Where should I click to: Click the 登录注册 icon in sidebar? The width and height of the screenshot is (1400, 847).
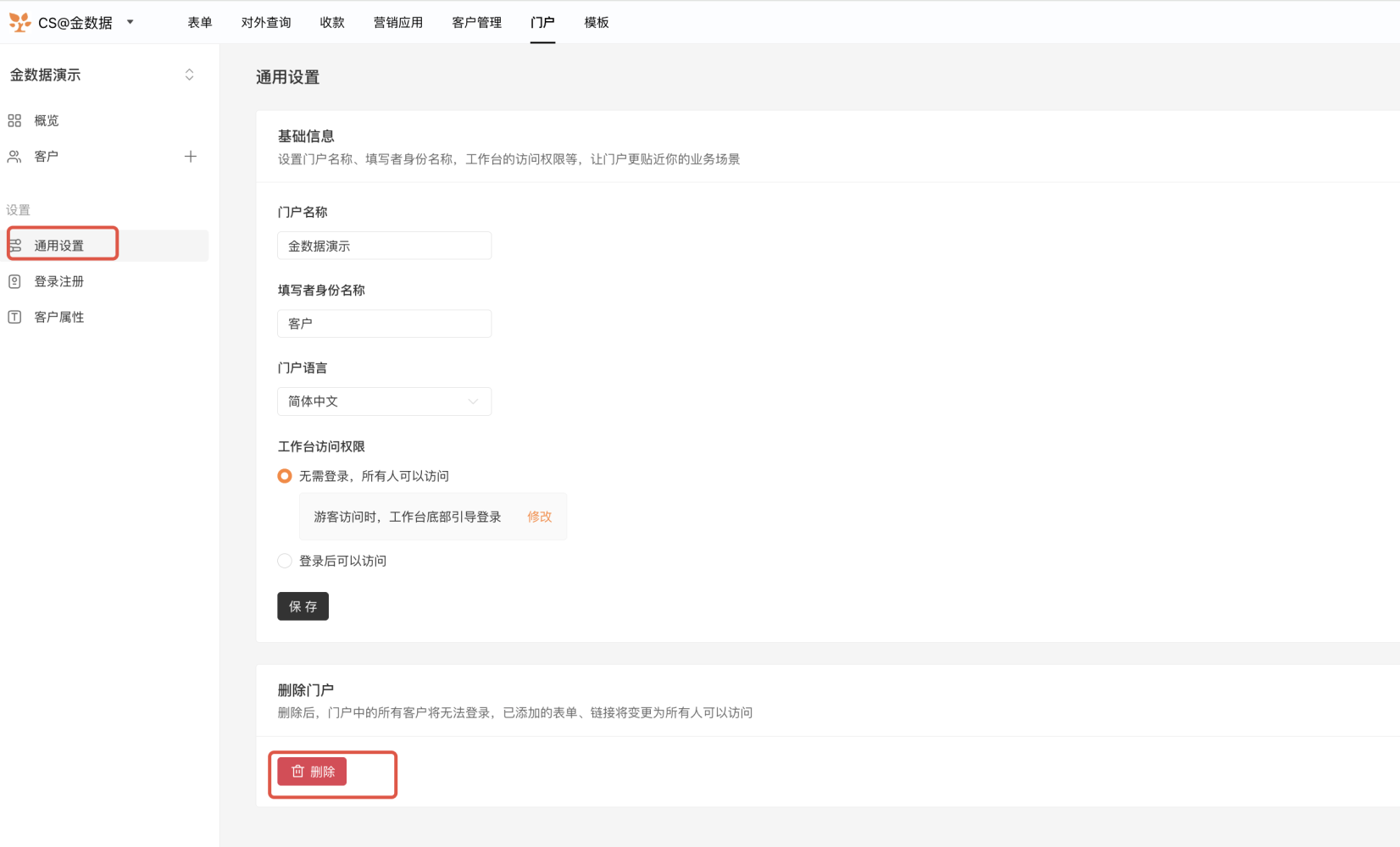click(x=14, y=282)
